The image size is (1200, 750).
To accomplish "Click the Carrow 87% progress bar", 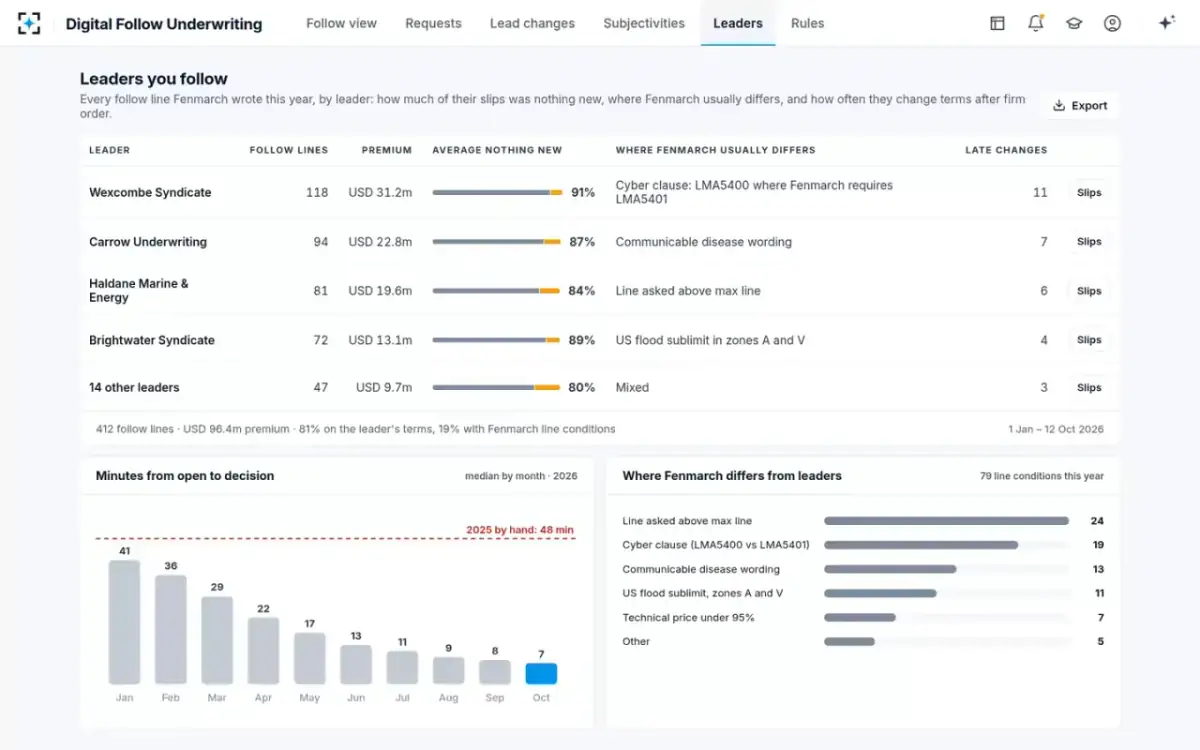I will pos(497,241).
